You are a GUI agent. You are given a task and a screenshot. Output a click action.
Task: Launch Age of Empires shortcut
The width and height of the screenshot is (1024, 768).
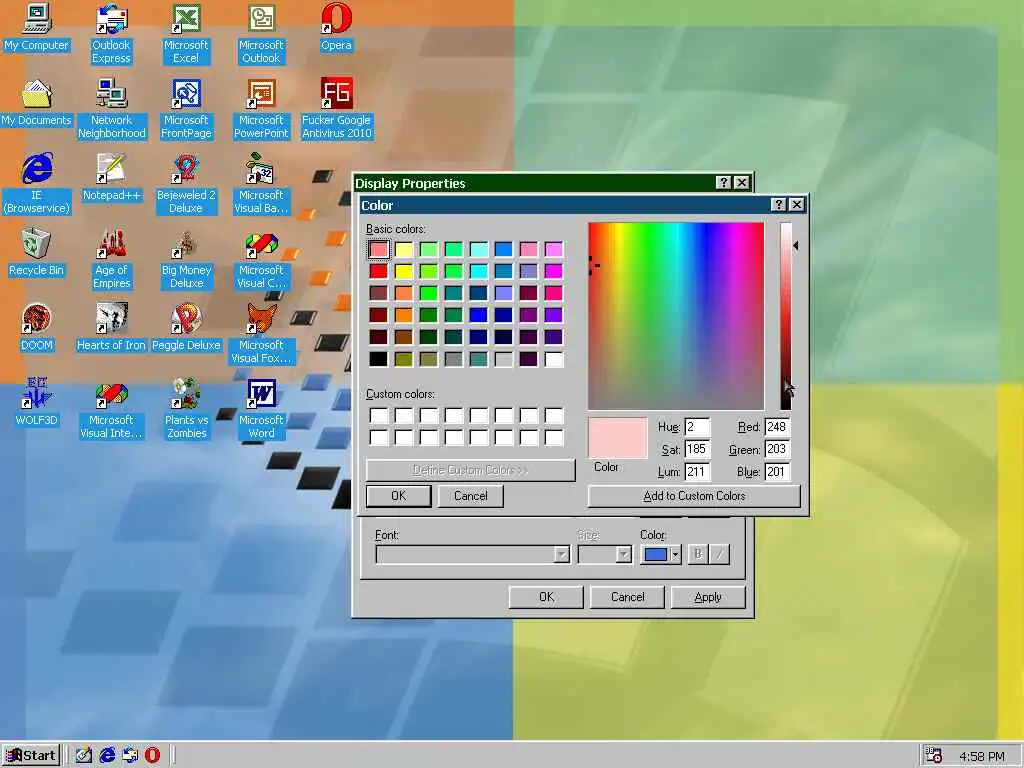[x=112, y=259]
